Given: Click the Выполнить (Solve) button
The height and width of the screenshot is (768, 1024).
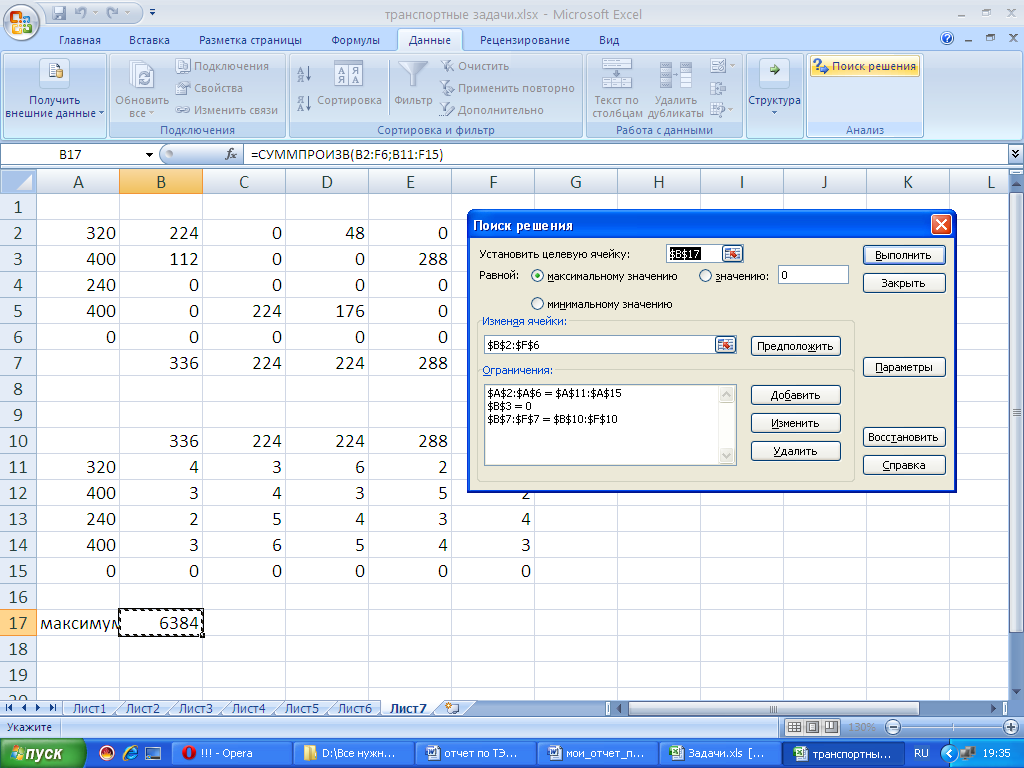Looking at the screenshot, I should coord(904,255).
